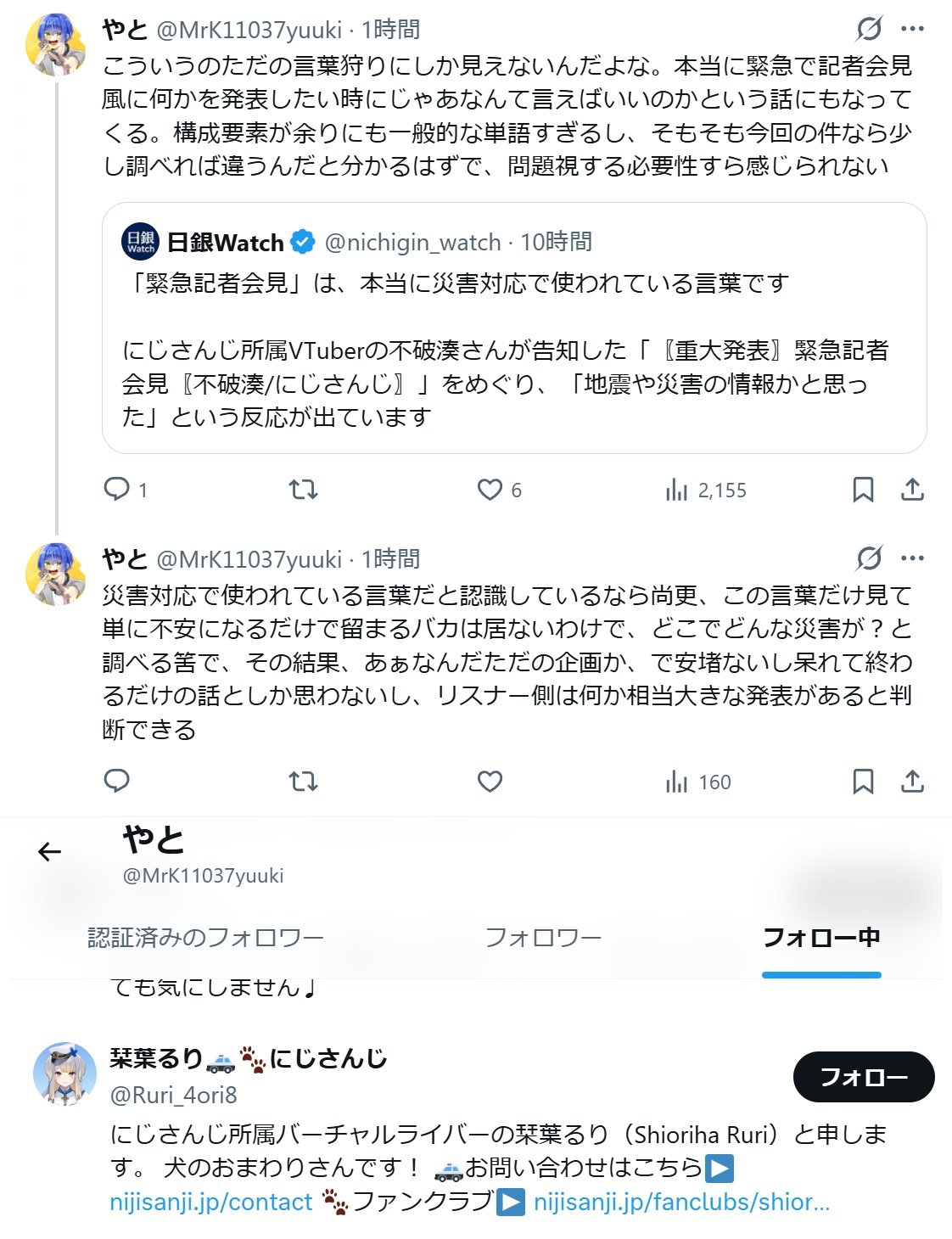Open Grok icon on the first tweet

(869, 29)
